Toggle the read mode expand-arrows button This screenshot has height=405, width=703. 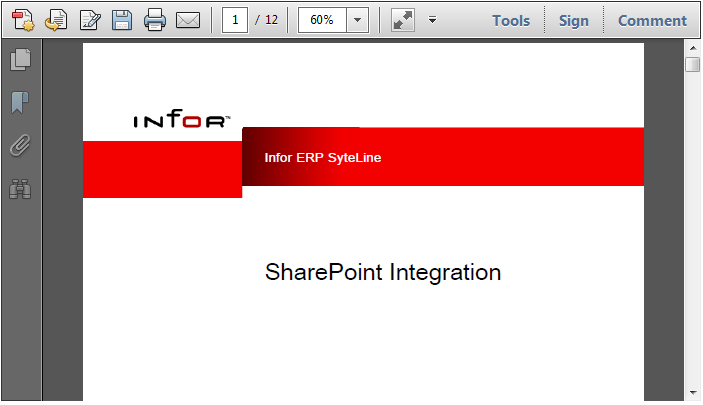pyautogui.click(x=403, y=20)
